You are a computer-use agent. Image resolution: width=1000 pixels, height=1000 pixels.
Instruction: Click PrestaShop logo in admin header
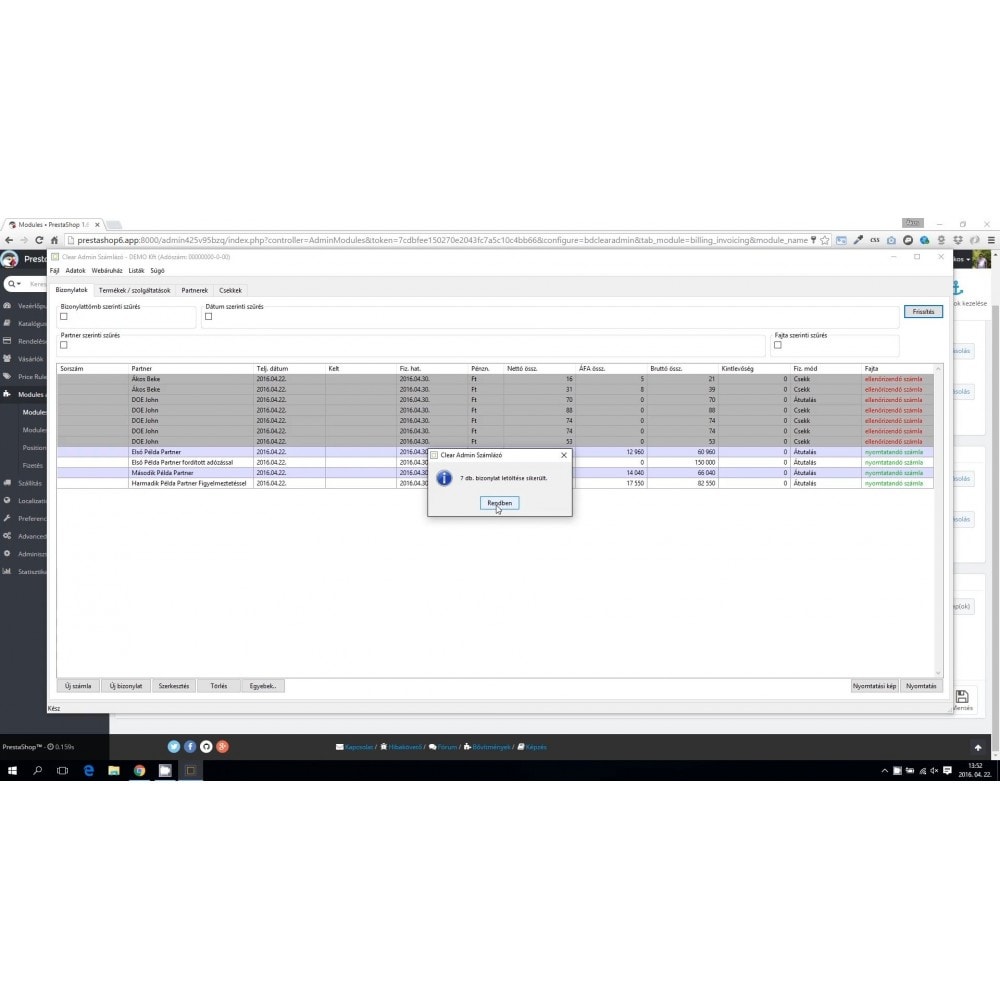click(10, 259)
